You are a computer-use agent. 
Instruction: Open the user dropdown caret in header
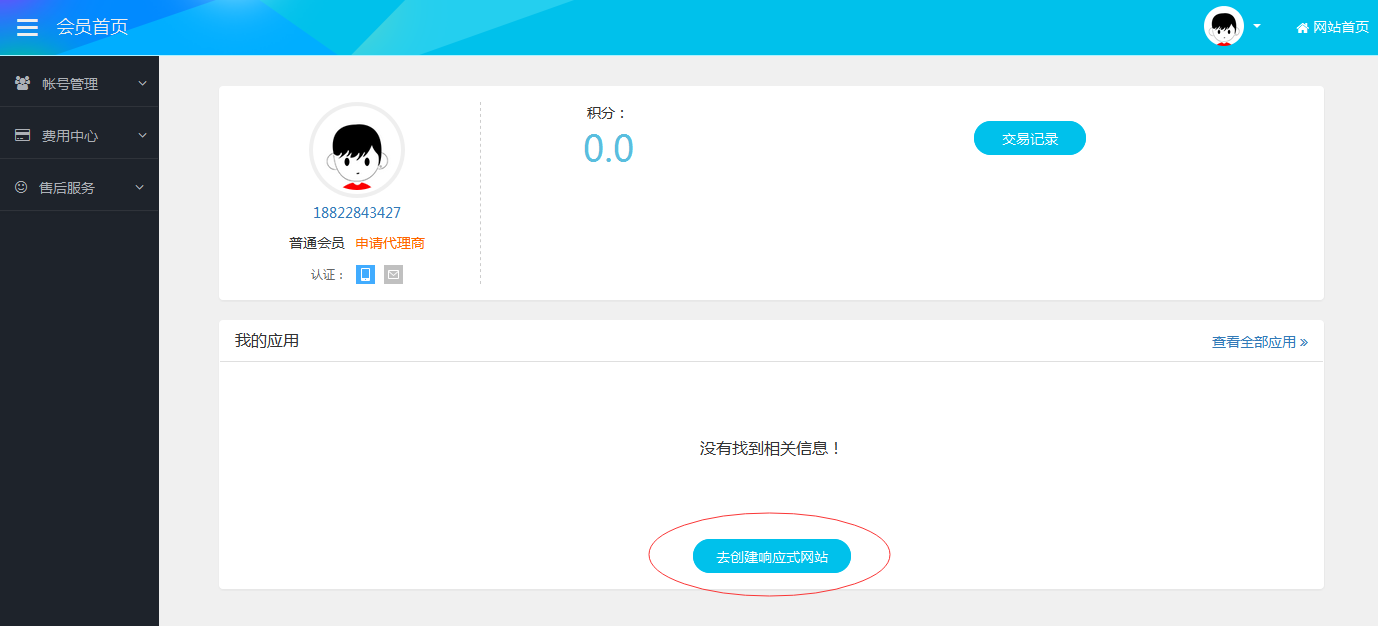[x=1257, y=26]
